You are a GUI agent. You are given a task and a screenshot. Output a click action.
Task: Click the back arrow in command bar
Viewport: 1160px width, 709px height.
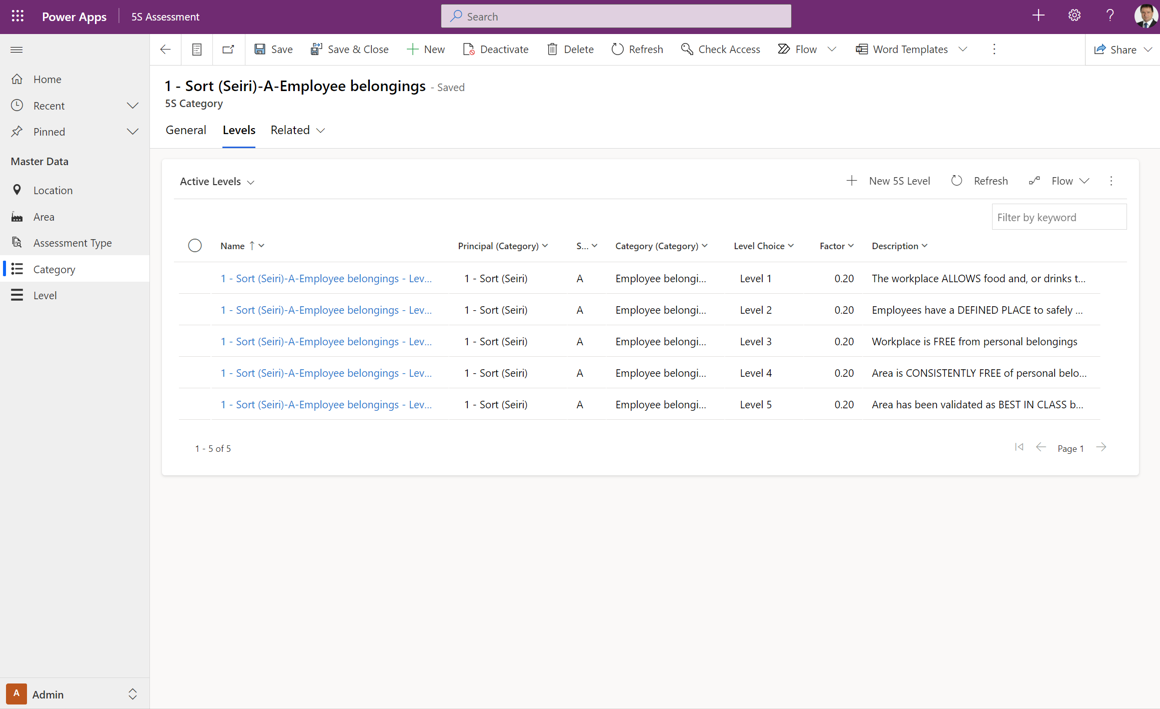(166, 49)
